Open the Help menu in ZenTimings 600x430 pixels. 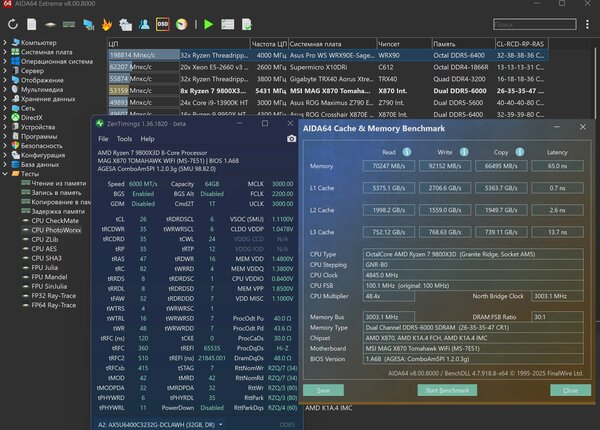coord(147,139)
